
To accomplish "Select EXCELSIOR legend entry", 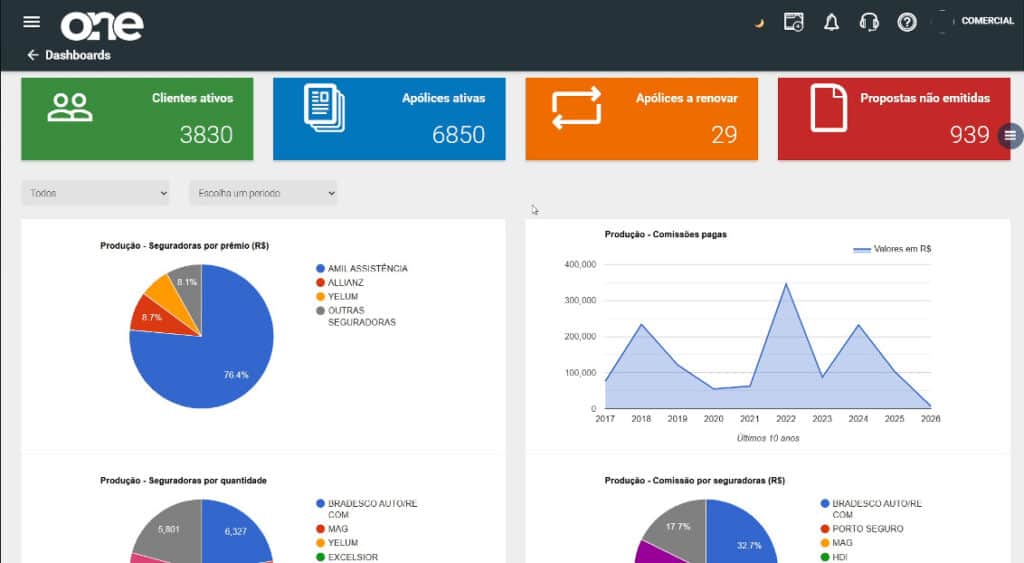I will pyautogui.click(x=347, y=557).
